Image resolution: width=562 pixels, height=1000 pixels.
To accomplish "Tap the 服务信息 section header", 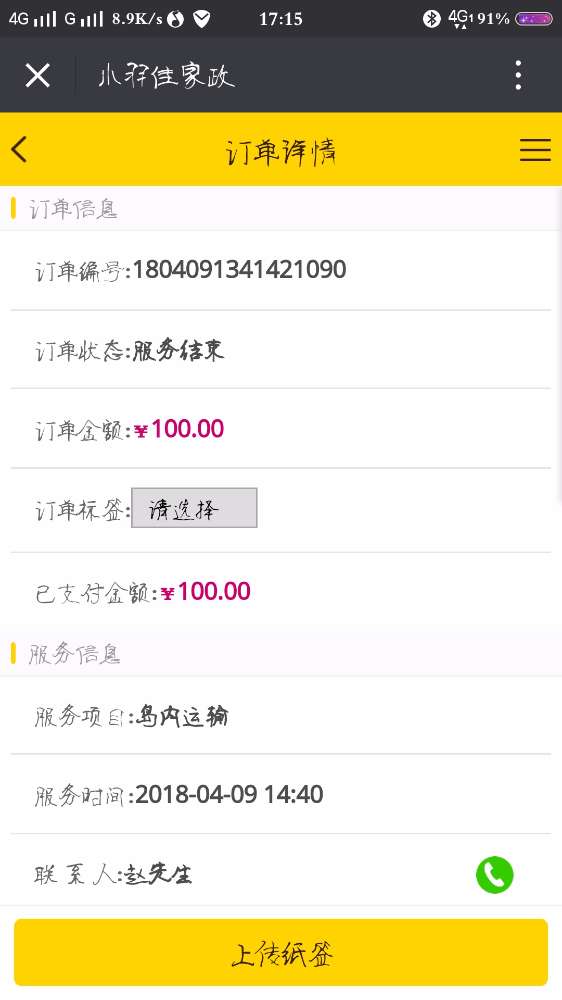I will coord(281,654).
